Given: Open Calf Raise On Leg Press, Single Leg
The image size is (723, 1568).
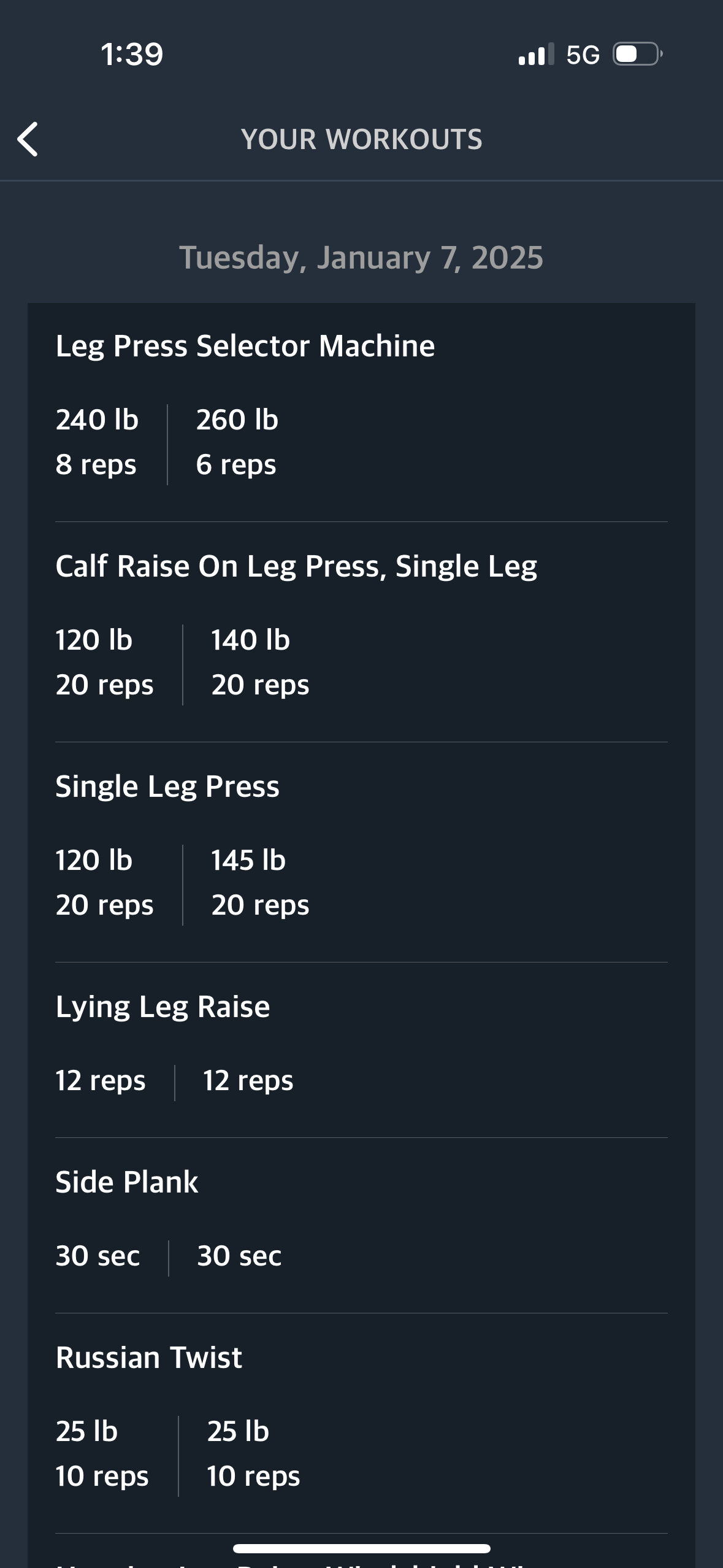Looking at the screenshot, I should 296,566.
